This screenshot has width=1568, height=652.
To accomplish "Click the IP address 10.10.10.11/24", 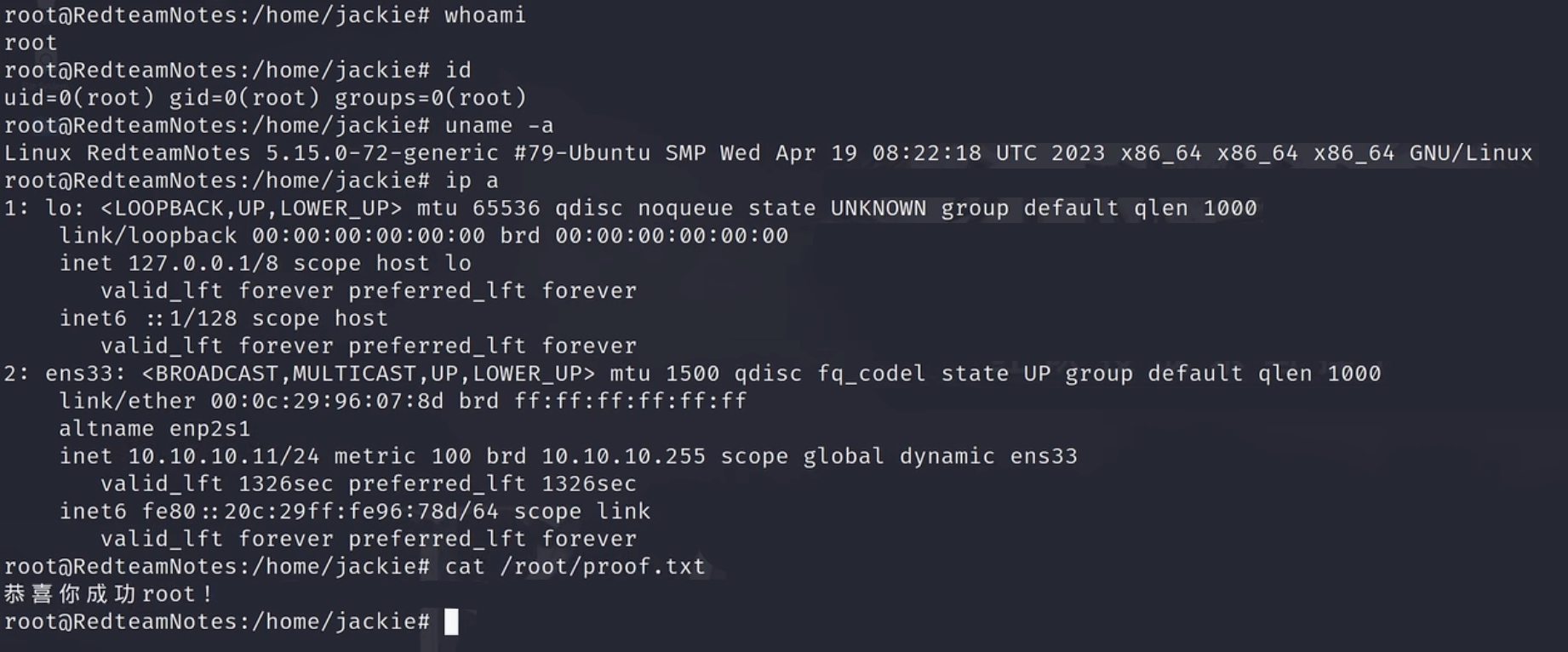I will (224, 456).
